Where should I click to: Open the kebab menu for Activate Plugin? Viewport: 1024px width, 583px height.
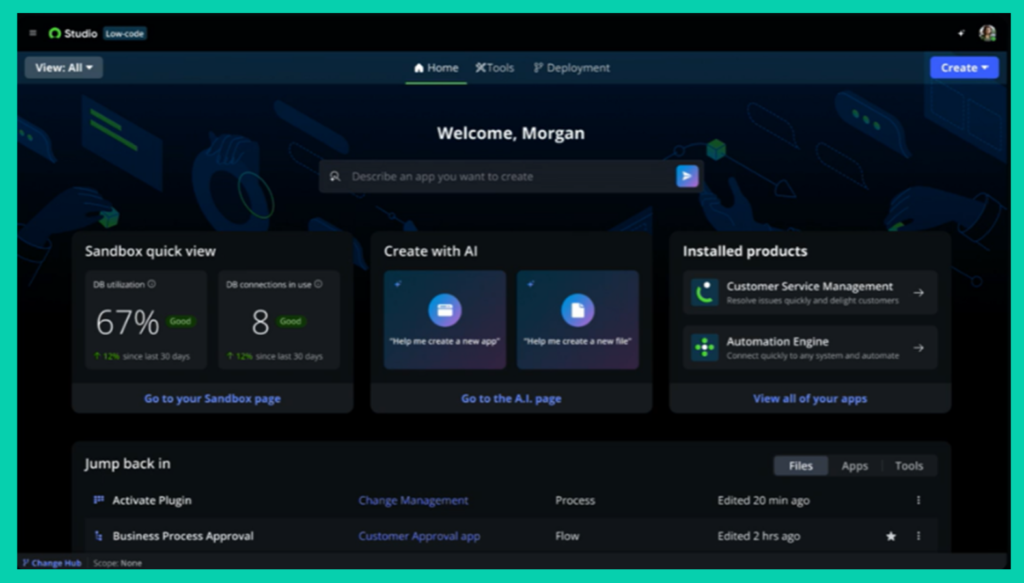click(920, 500)
